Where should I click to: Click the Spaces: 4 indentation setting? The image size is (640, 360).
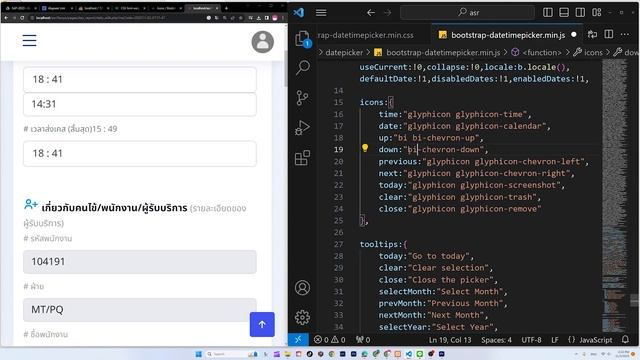click(x=496, y=340)
